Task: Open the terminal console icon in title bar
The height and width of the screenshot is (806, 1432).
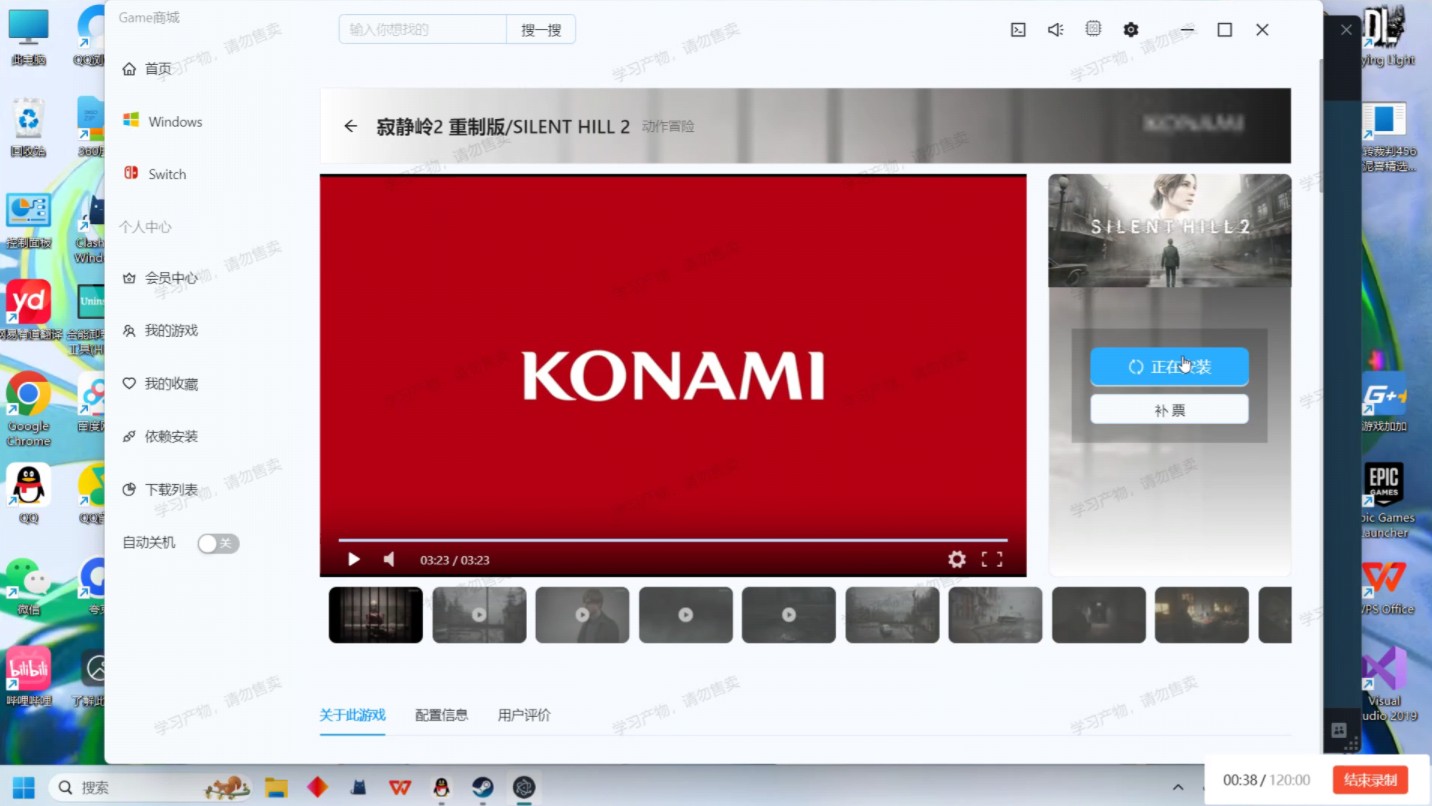Action: (1018, 30)
